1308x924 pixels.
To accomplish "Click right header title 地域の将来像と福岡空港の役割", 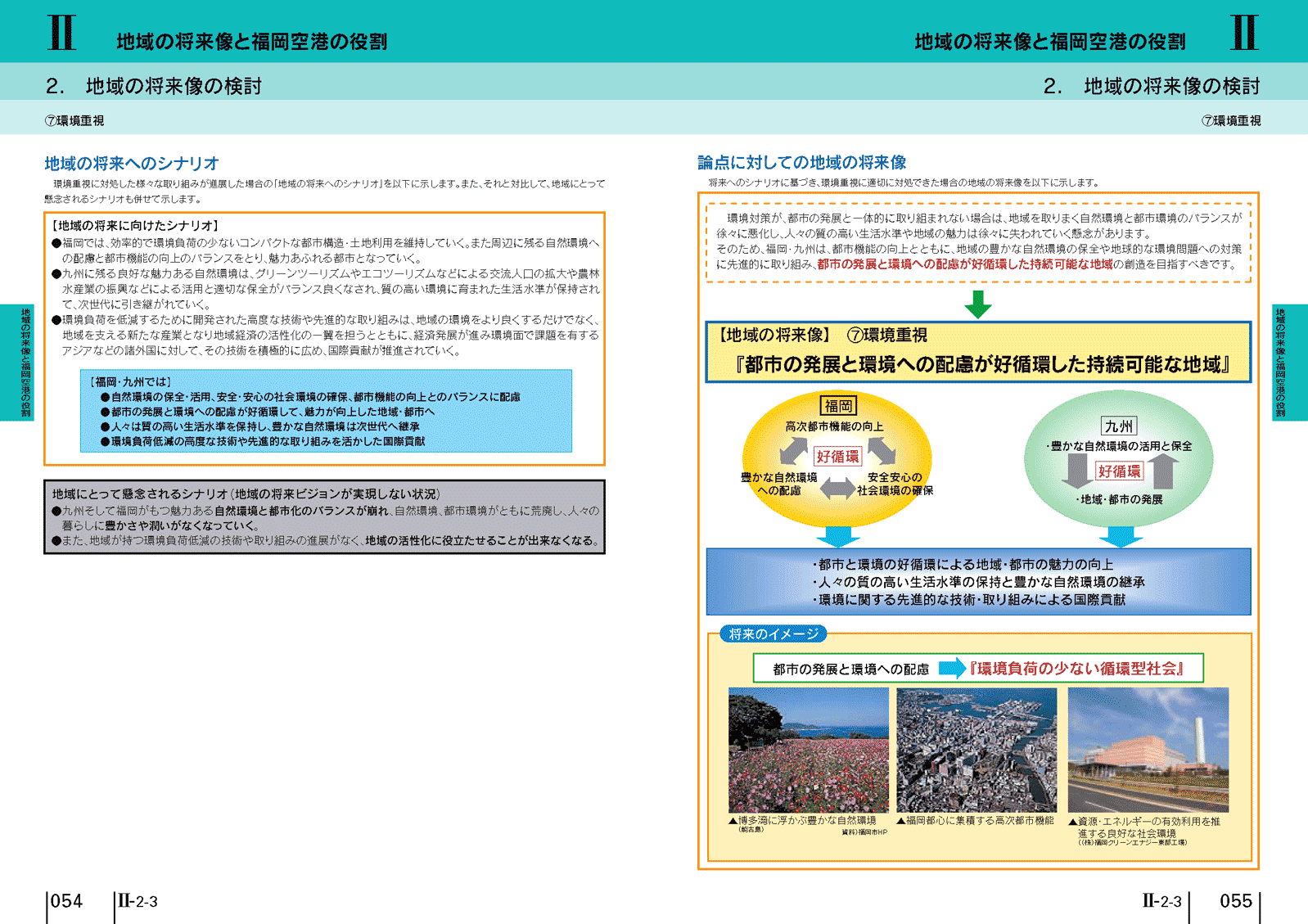I will [1050, 42].
